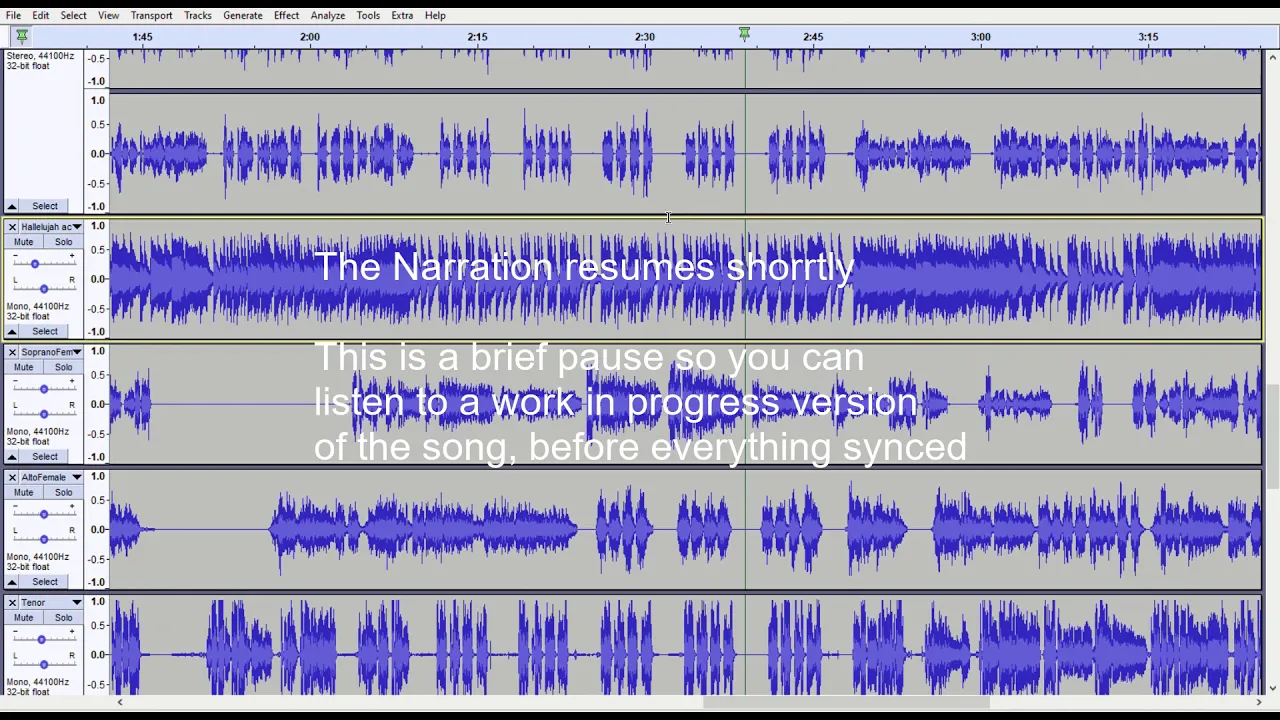Click Select on the SopranoFem track panel
The image size is (1280, 720).
(45, 456)
